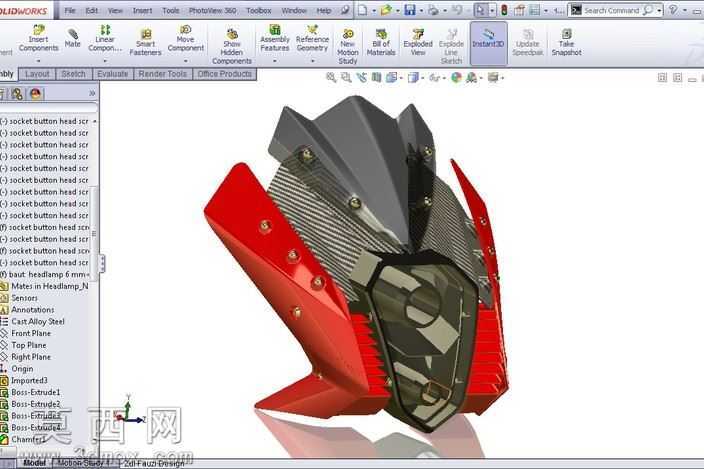
Task: Click Zoom to Fit icon
Action: pos(331,78)
